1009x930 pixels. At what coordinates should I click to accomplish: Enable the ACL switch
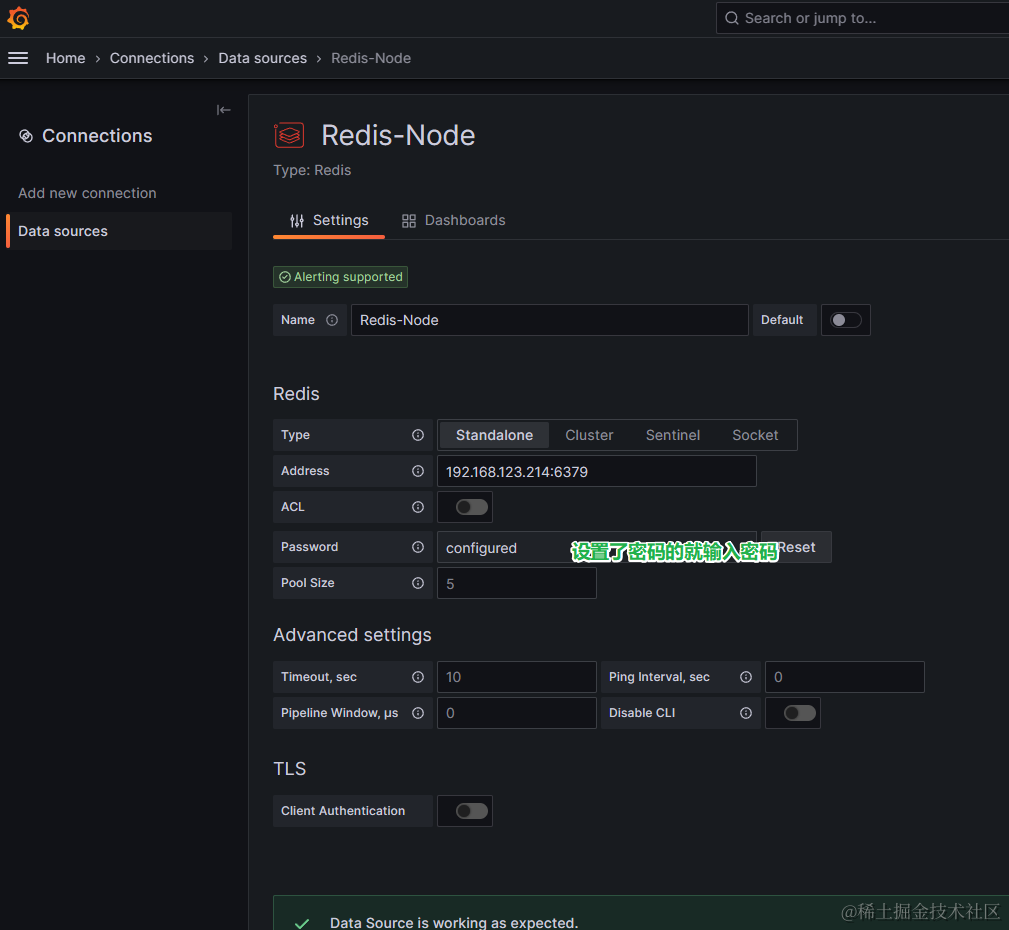[472, 507]
